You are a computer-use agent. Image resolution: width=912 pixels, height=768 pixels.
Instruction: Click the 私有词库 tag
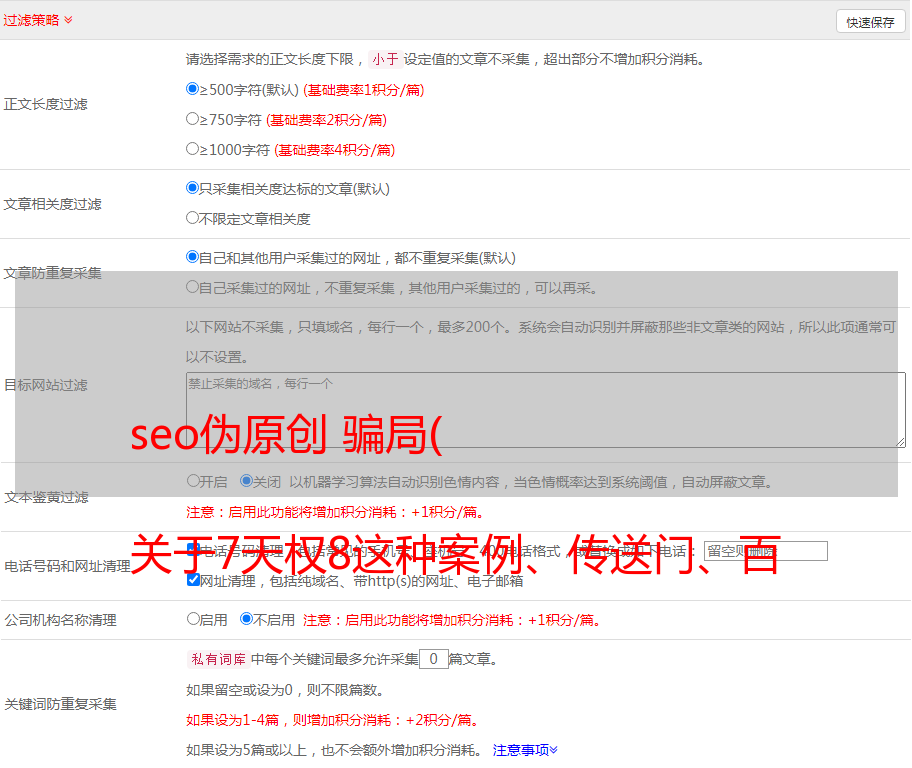click(x=219, y=659)
